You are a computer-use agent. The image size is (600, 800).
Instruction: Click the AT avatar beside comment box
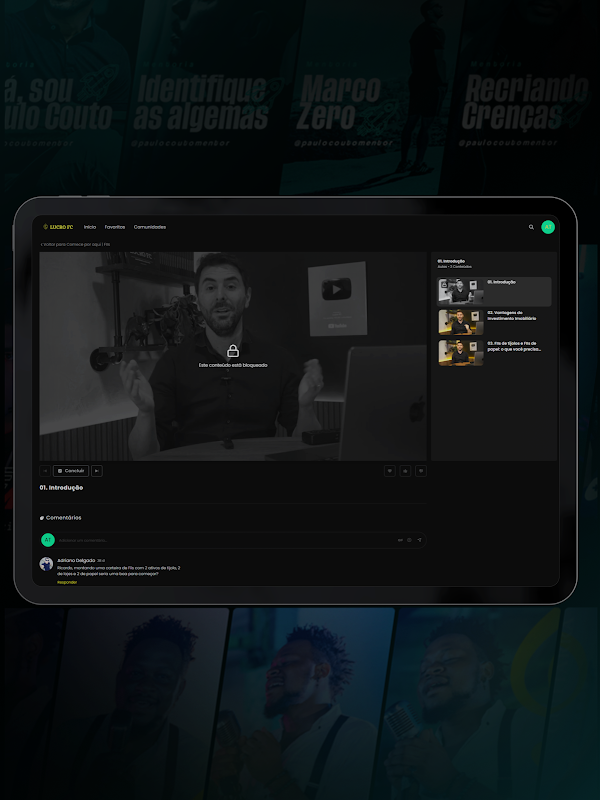point(48,540)
